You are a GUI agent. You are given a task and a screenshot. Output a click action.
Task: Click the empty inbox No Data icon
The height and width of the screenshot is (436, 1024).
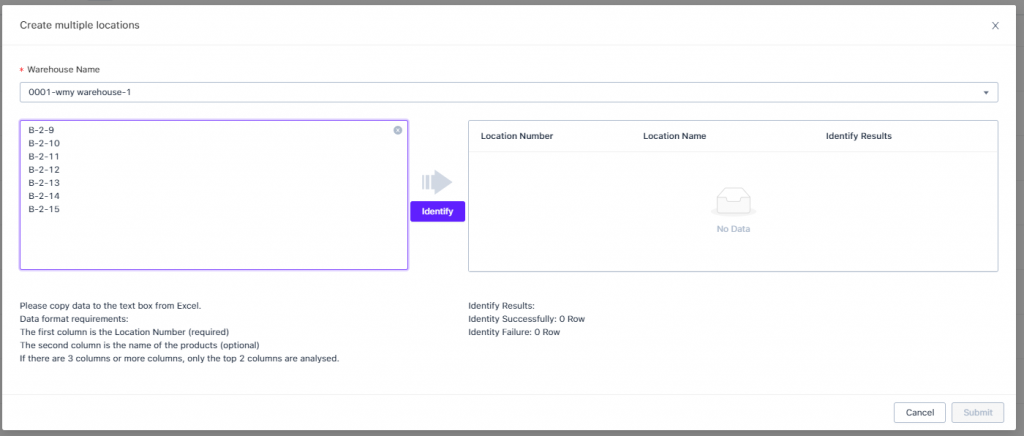point(733,202)
